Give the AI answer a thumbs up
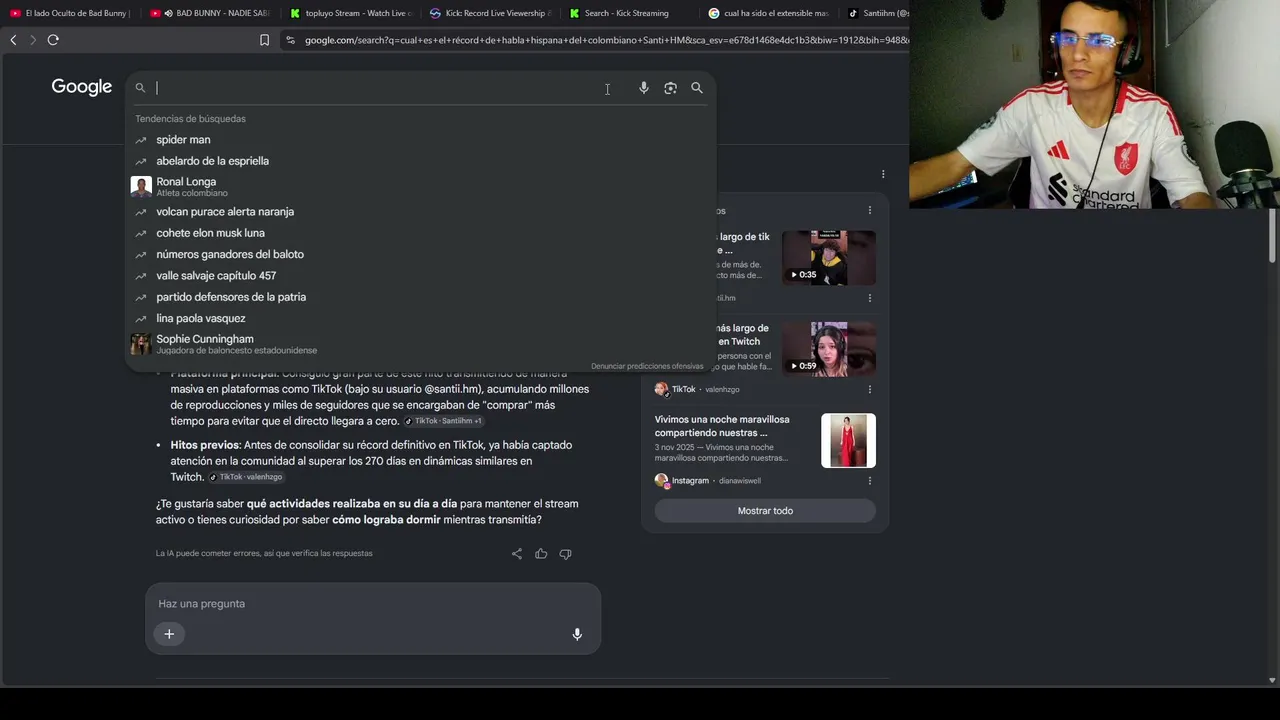The width and height of the screenshot is (1280, 720). tap(541, 554)
